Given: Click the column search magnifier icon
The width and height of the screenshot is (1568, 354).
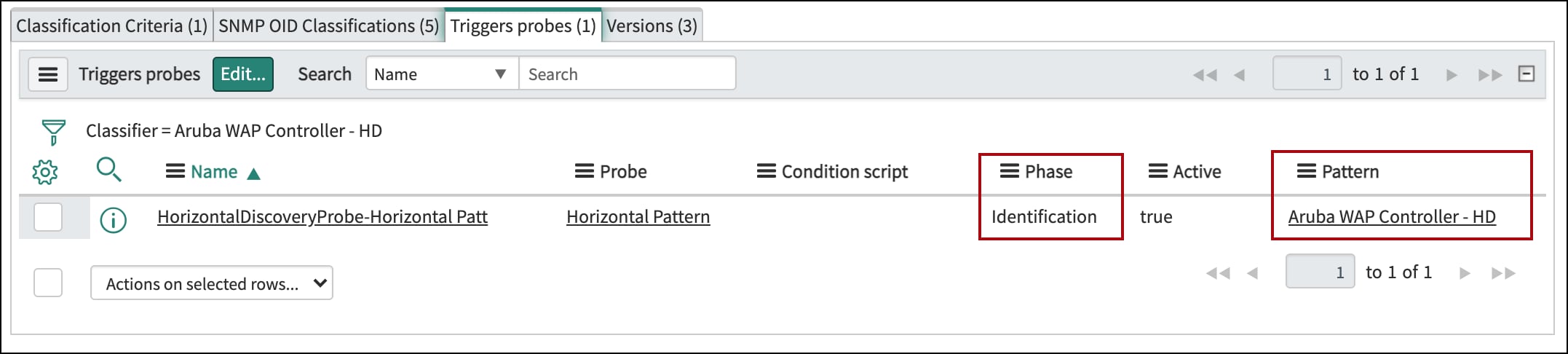Looking at the screenshot, I should [x=109, y=170].
